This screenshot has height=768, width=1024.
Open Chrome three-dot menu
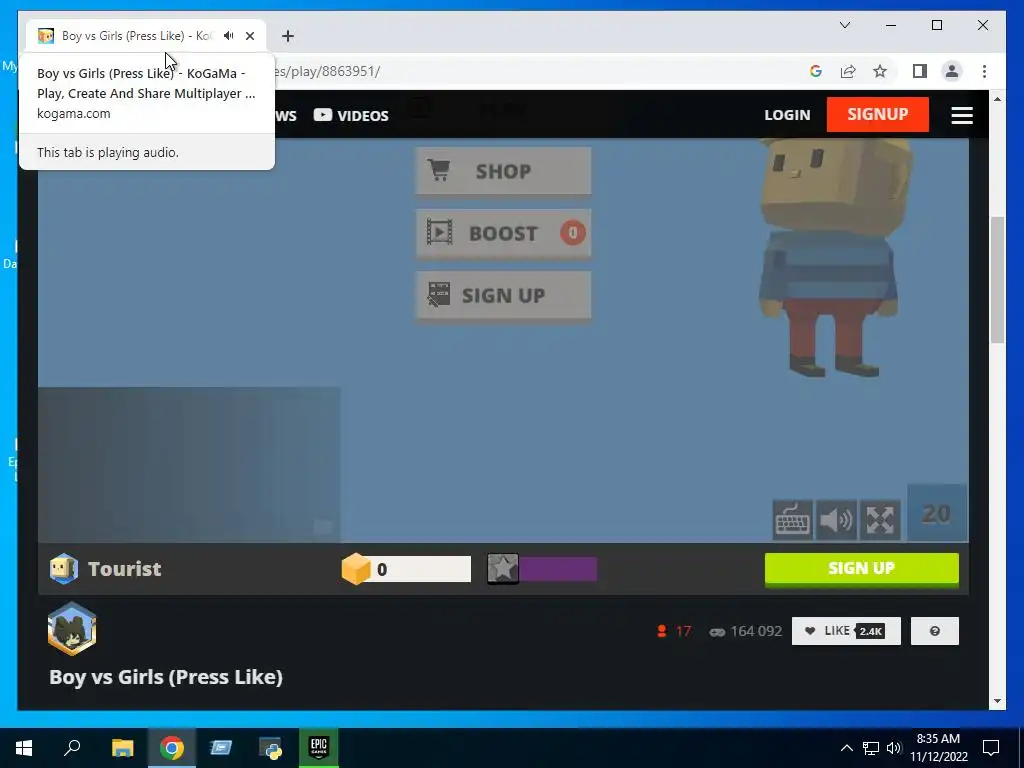pyautogui.click(x=984, y=71)
